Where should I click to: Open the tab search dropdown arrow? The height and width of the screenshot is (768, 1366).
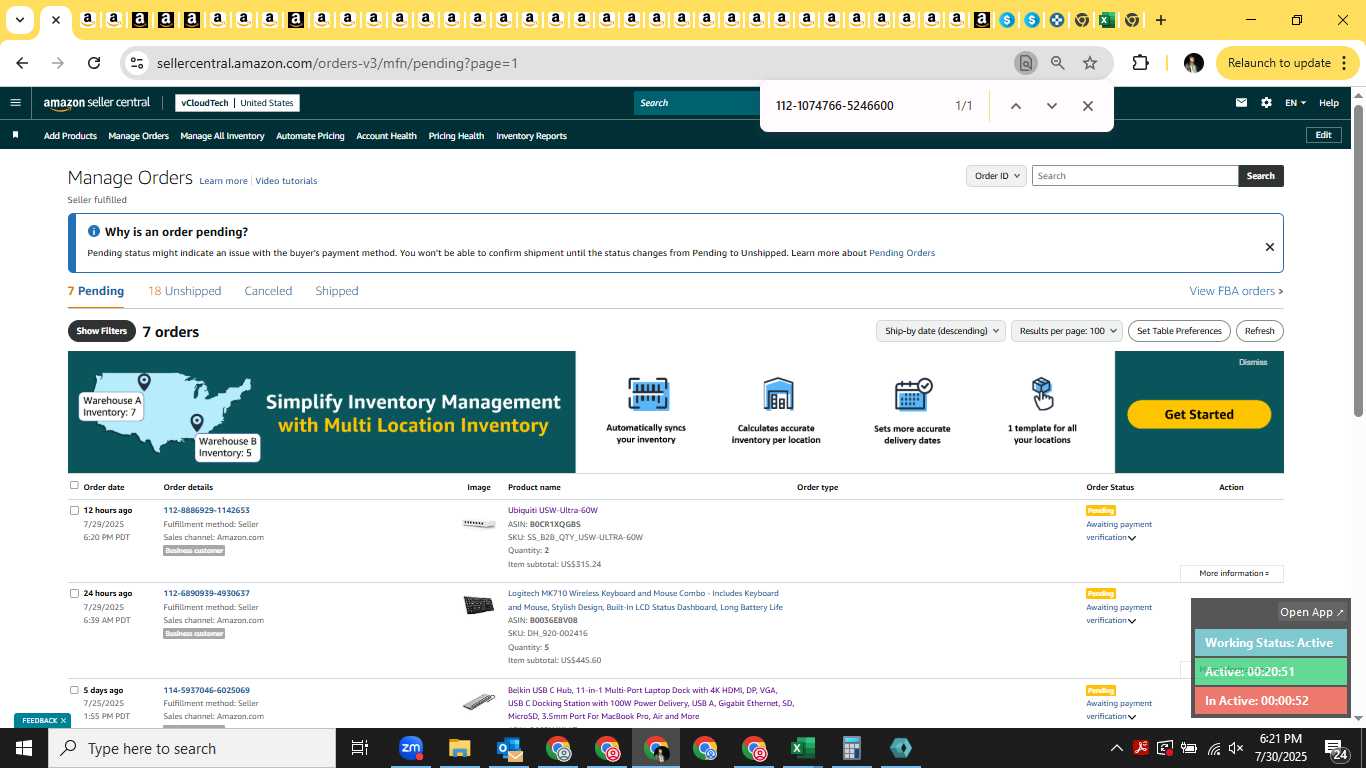(x=19, y=20)
